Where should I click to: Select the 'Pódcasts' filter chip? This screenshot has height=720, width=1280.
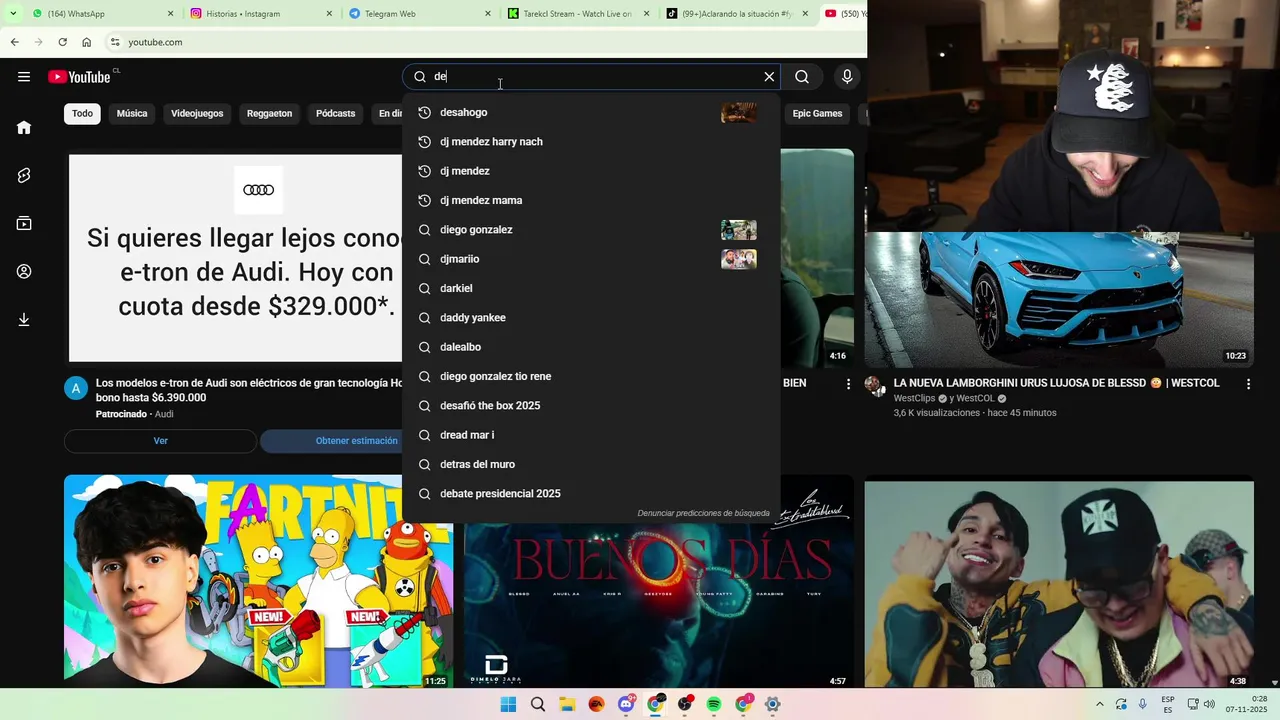335,113
